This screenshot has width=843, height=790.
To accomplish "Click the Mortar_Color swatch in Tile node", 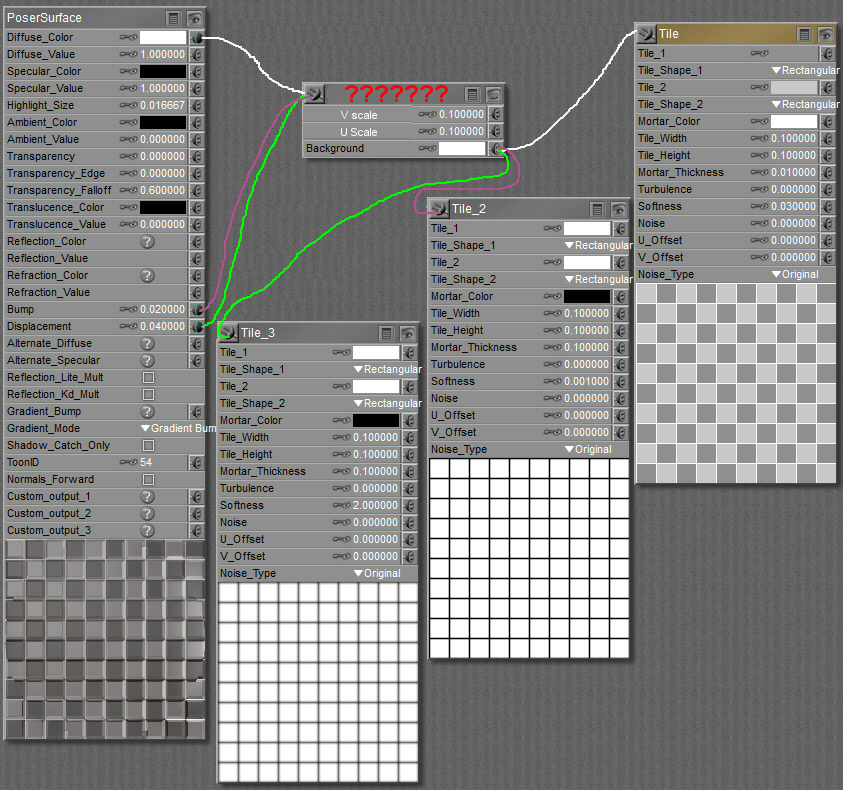I will pyautogui.click(x=794, y=122).
